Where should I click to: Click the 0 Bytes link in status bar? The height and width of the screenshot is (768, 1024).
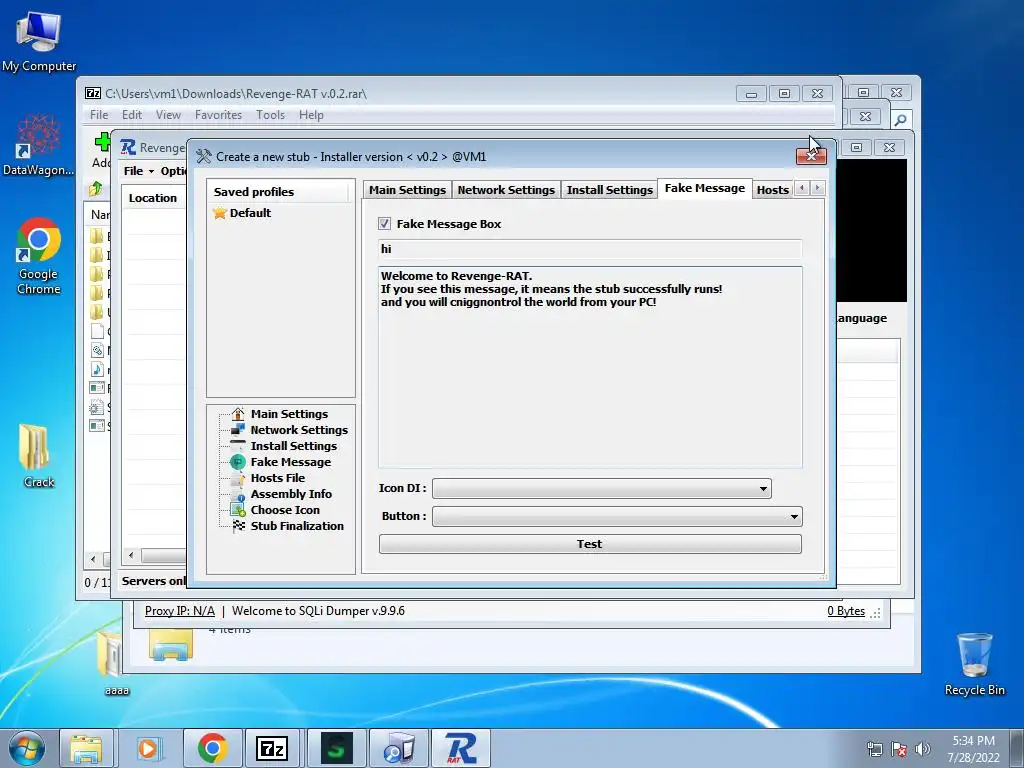(846, 611)
